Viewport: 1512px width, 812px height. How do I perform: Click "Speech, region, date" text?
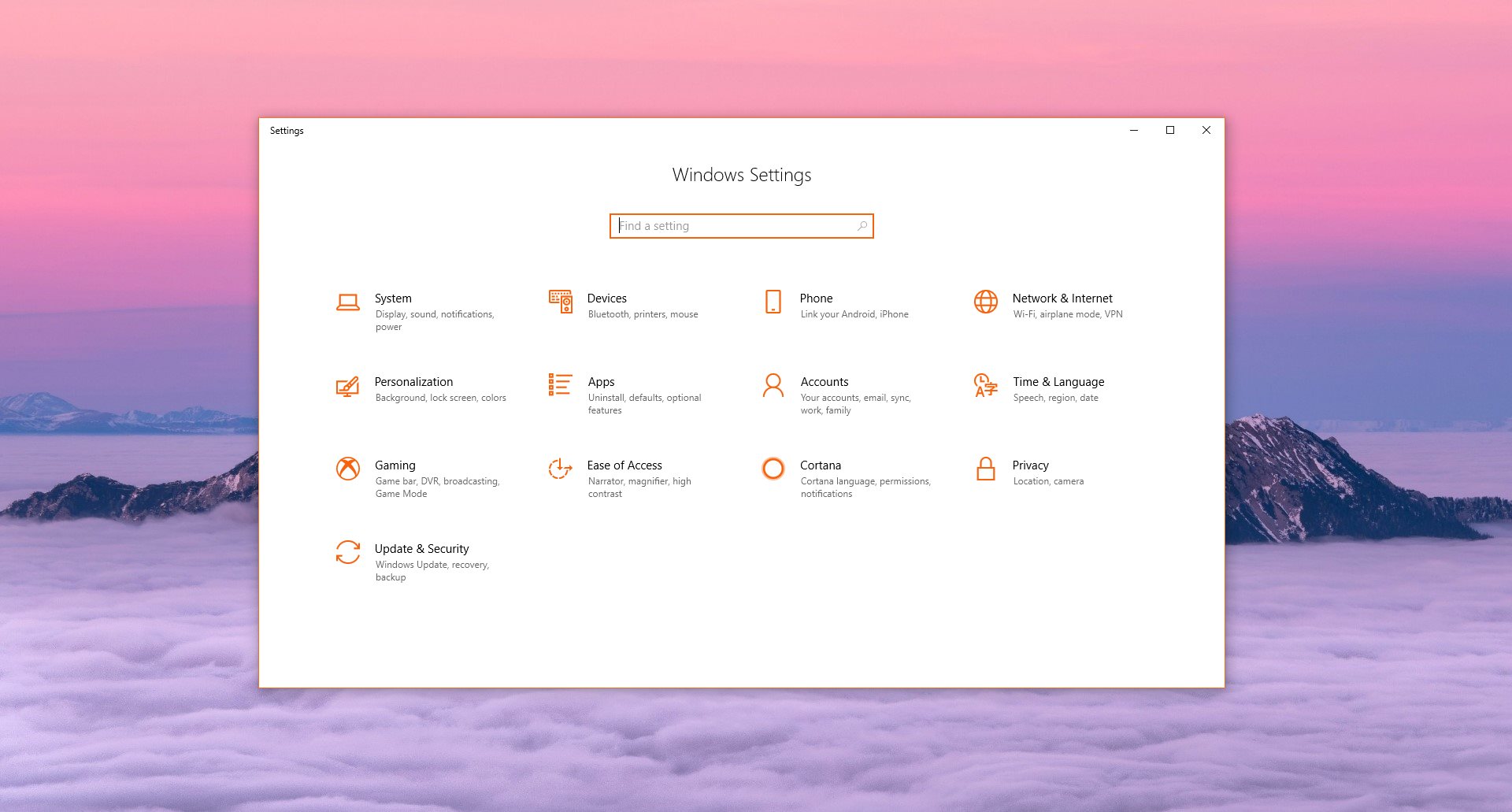(x=1056, y=398)
